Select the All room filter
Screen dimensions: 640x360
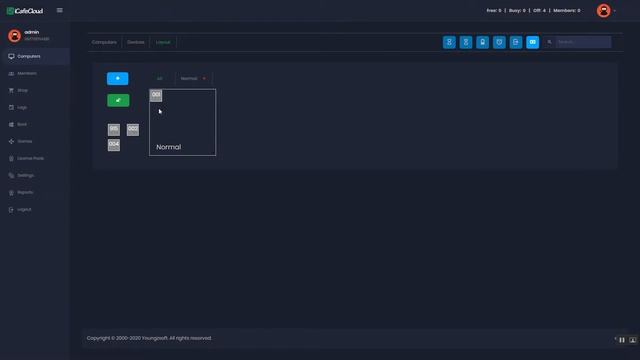point(160,78)
